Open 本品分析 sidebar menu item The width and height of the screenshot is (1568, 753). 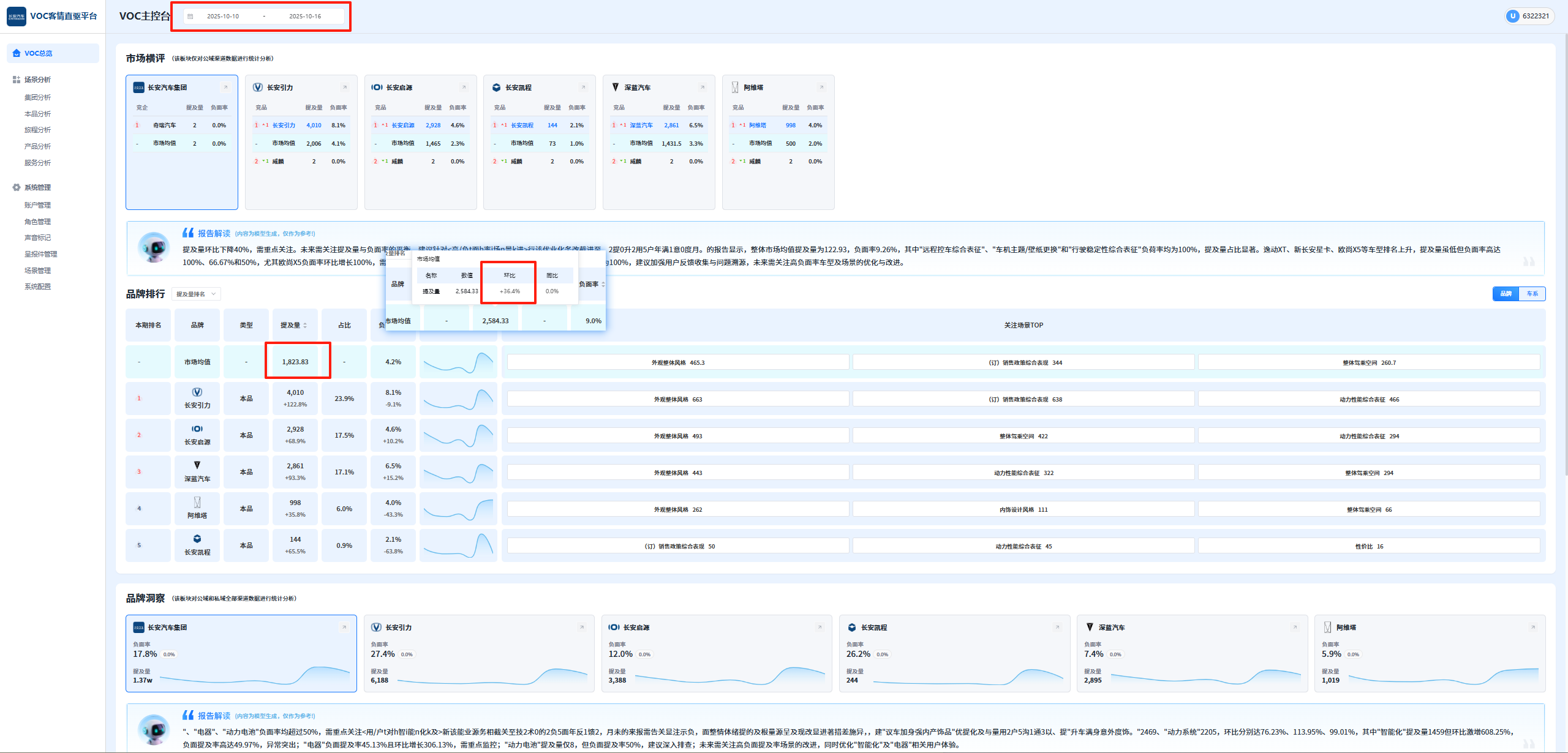[37, 114]
